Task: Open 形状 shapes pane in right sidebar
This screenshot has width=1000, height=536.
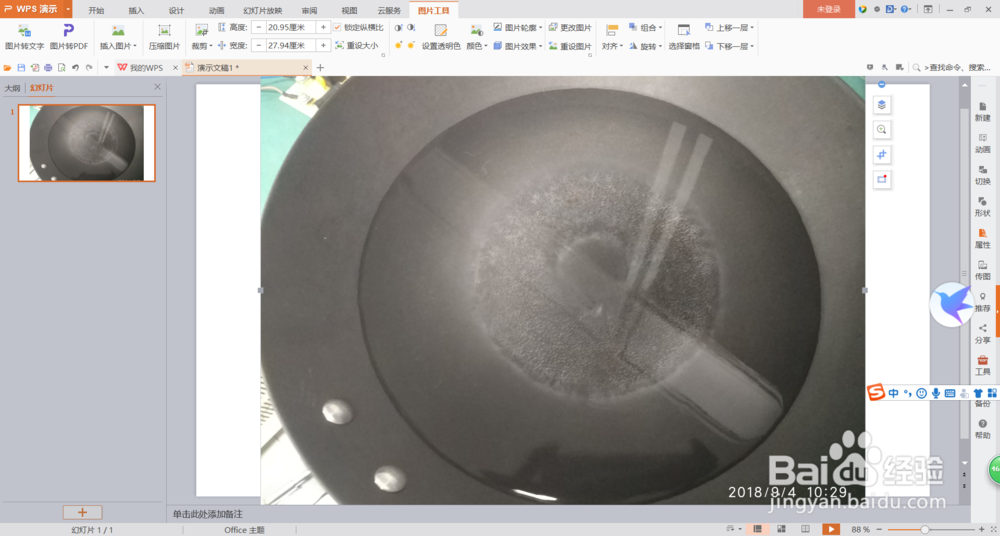Action: pyautogui.click(x=983, y=207)
